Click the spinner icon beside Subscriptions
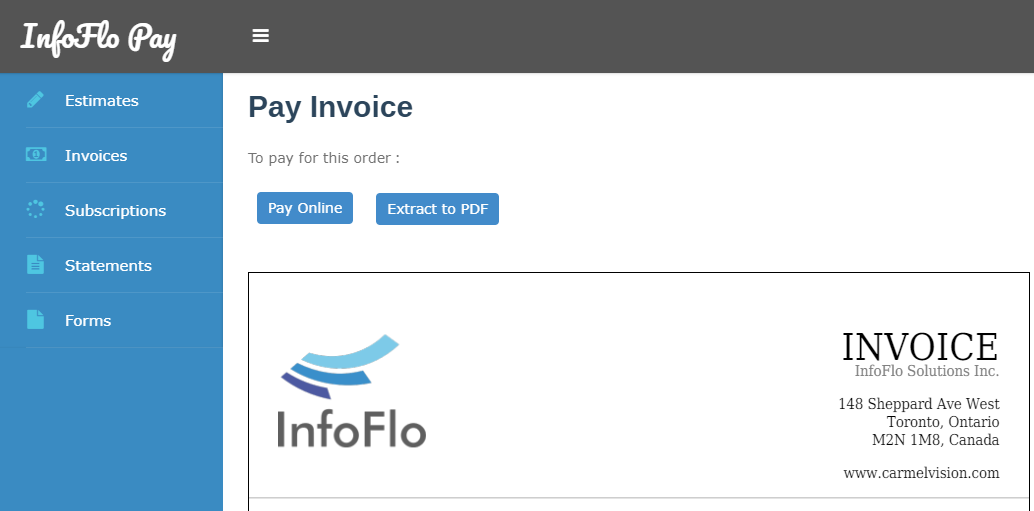This screenshot has height=511, width=1034. click(35, 209)
